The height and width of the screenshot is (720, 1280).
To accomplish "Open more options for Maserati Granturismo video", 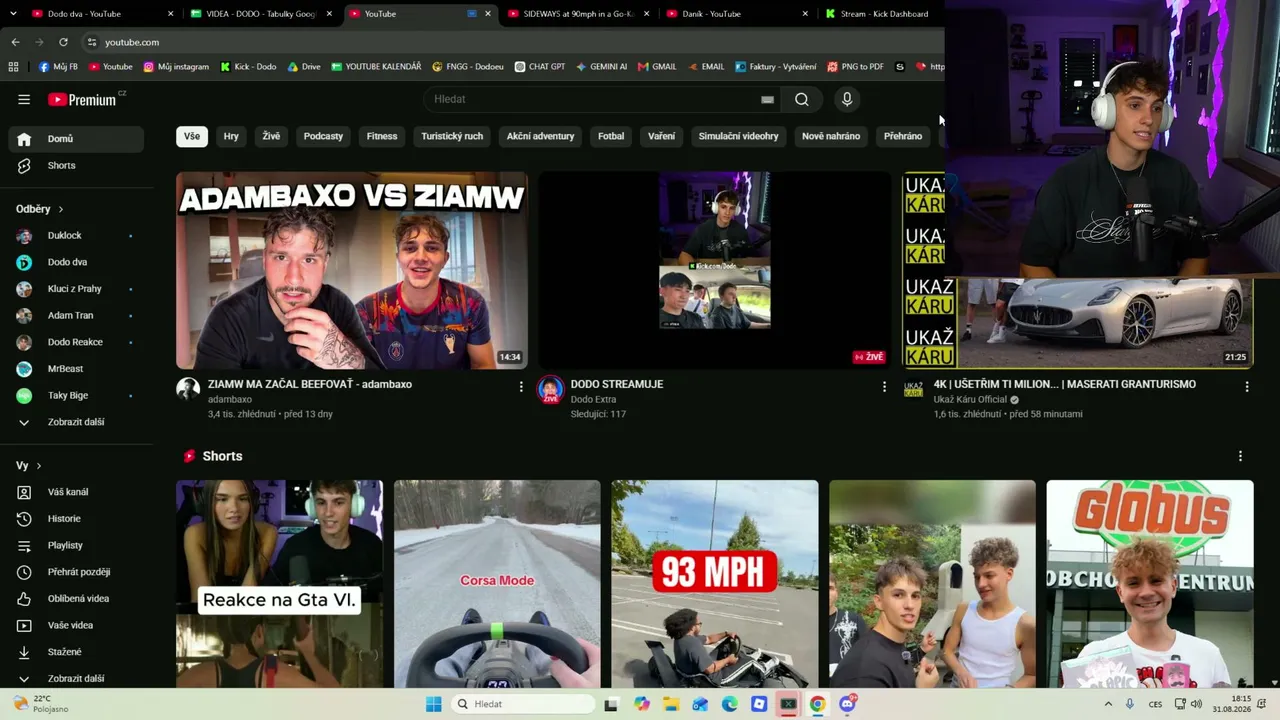I will pos(1247,386).
